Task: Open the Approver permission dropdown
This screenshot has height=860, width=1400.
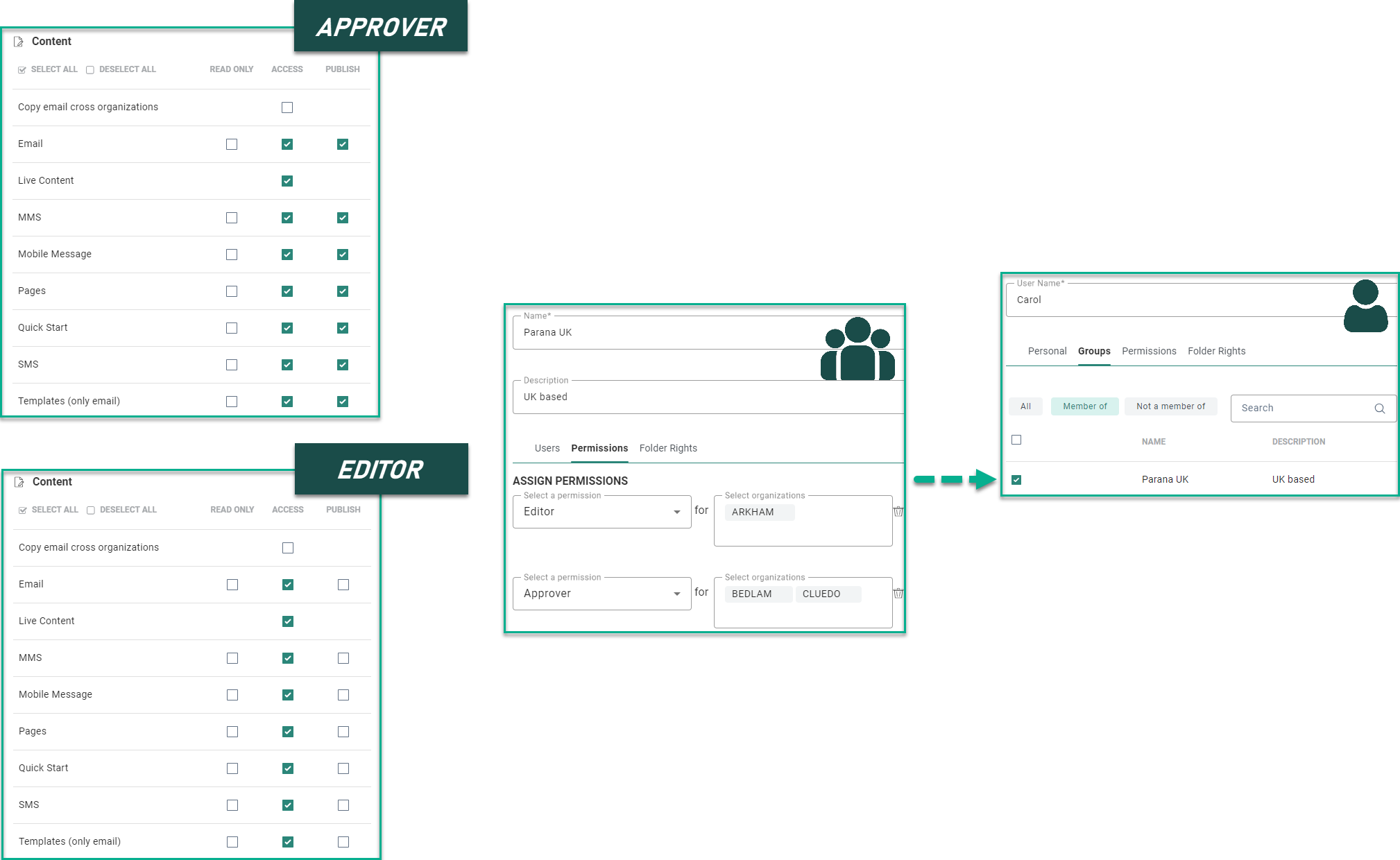Action: 601,594
